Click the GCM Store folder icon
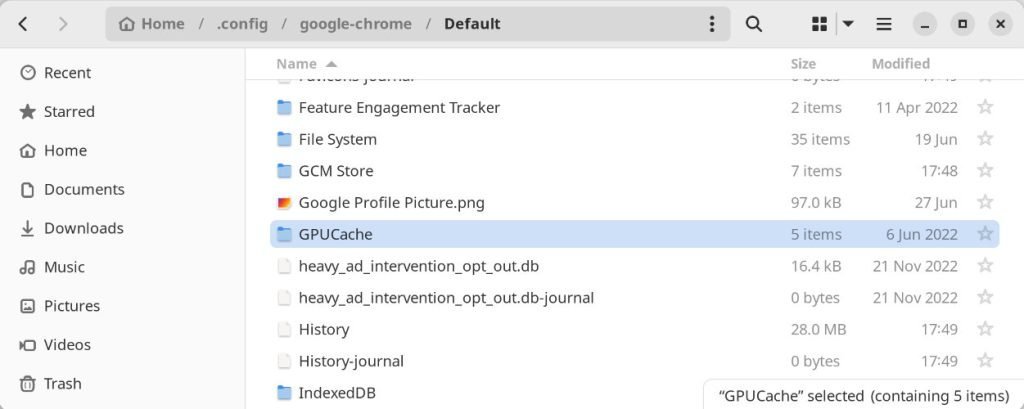 click(284, 171)
